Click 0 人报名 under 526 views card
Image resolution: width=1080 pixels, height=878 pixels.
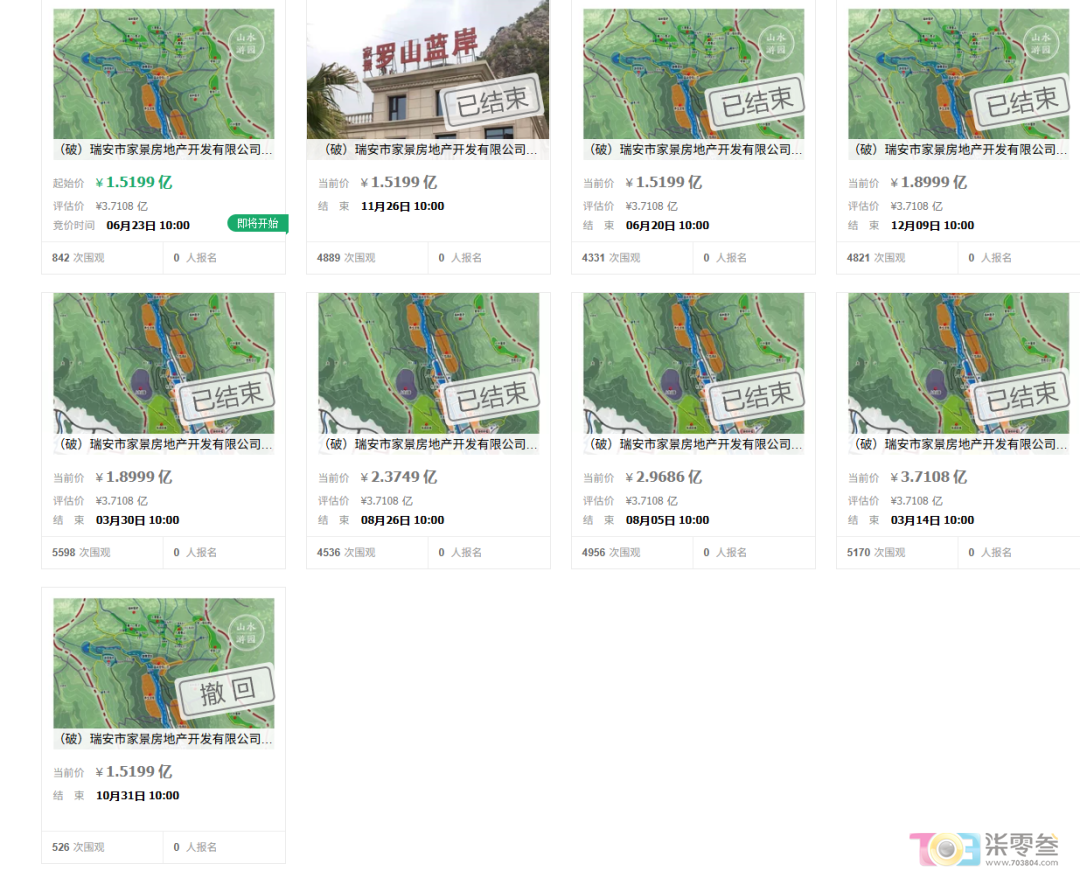(195, 847)
